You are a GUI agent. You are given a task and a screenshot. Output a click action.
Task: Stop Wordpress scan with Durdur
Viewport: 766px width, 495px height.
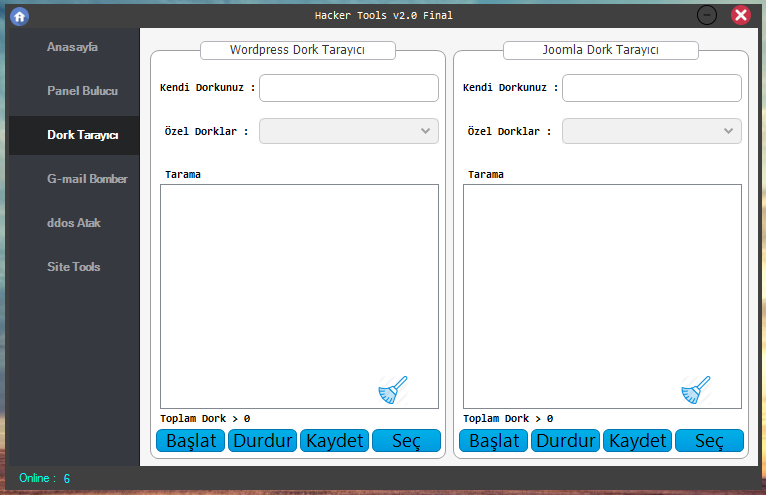click(262, 441)
